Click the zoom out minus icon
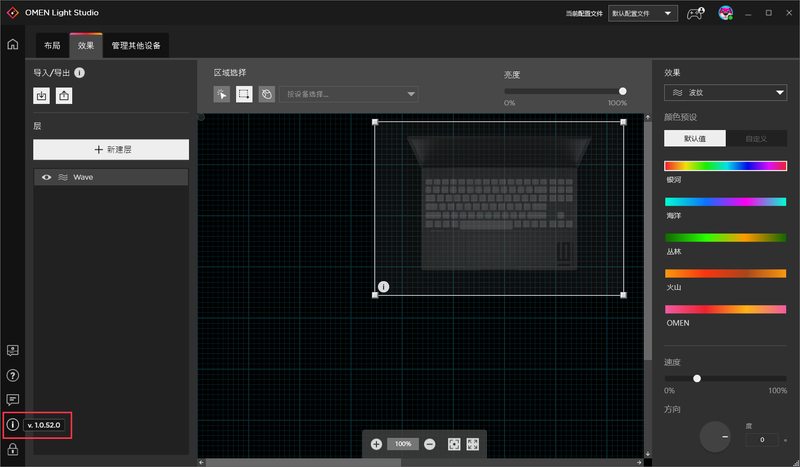 click(x=430, y=444)
